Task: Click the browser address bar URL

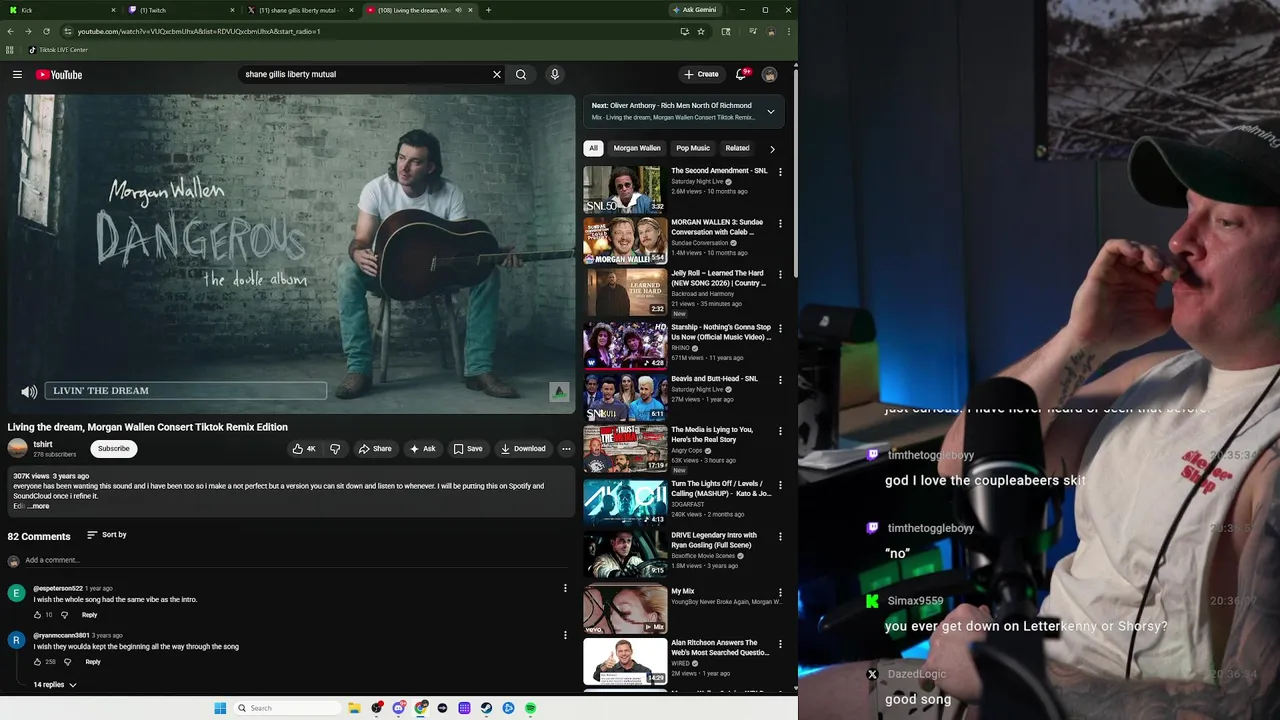Action: click(199, 31)
